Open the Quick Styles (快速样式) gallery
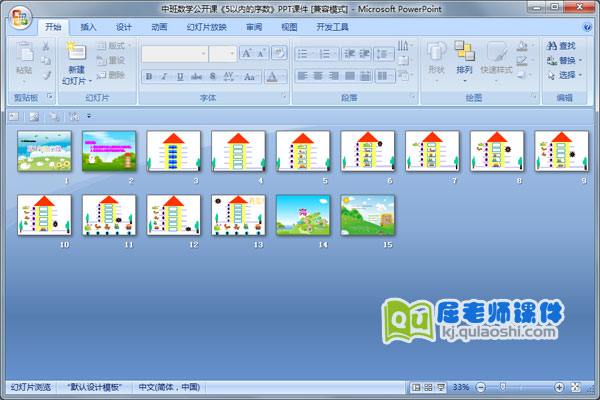The height and width of the screenshot is (400, 600). click(x=495, y=60)
